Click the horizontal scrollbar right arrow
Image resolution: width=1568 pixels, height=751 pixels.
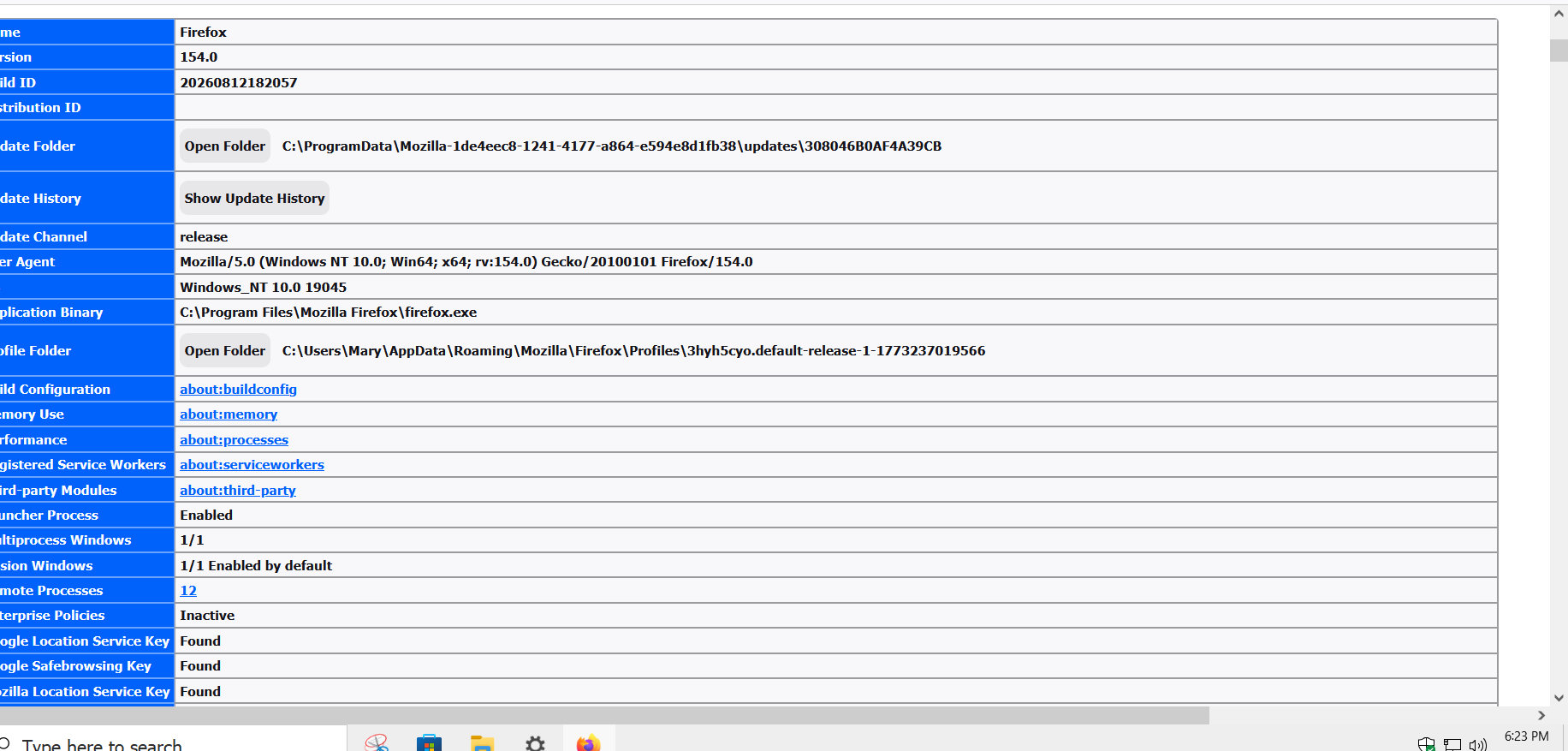pyautogui.click(x=1541, y=715)
